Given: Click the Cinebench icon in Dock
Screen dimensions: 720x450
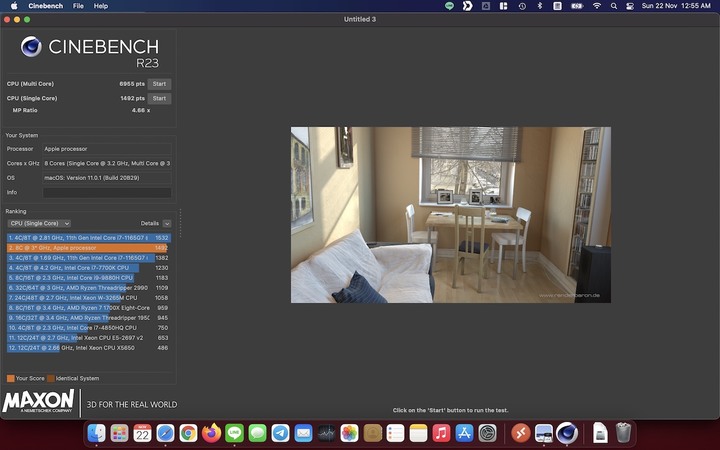Looking at the screenshot, I should [x=567, y=433].
